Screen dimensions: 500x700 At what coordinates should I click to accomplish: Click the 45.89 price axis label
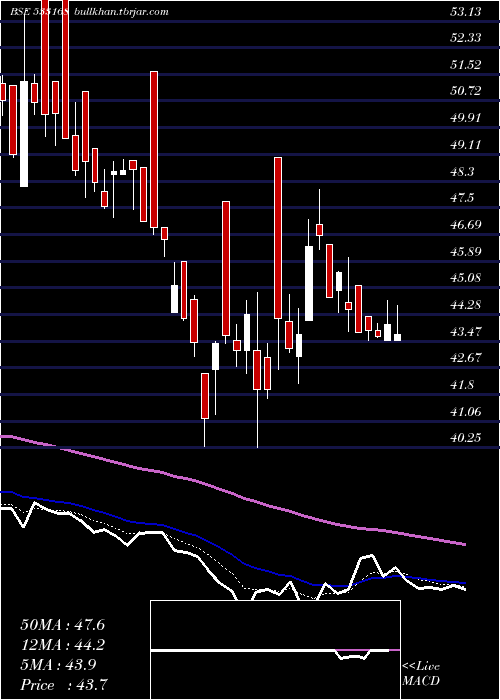point(466,251)
